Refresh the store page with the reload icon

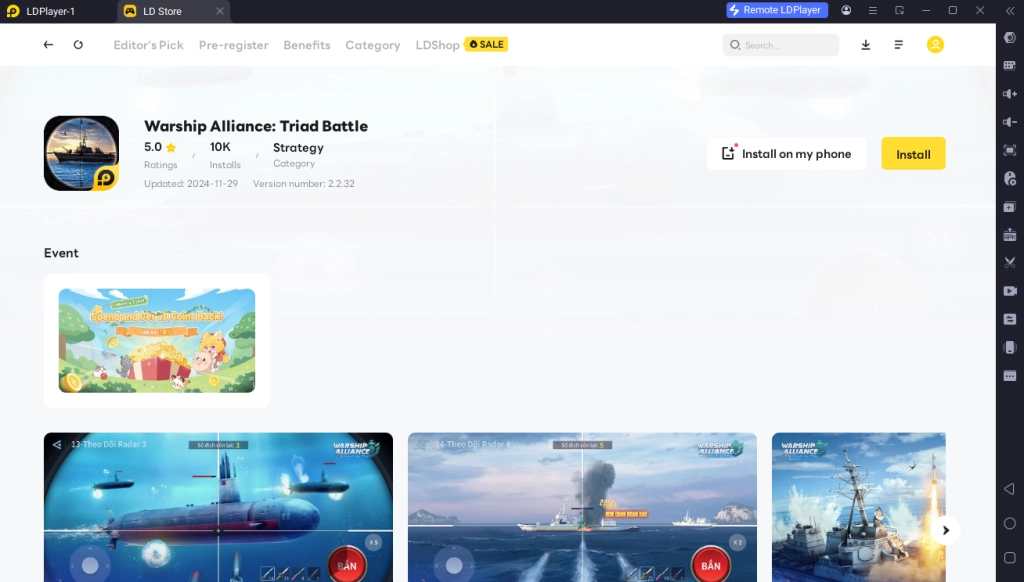[78, 45]
